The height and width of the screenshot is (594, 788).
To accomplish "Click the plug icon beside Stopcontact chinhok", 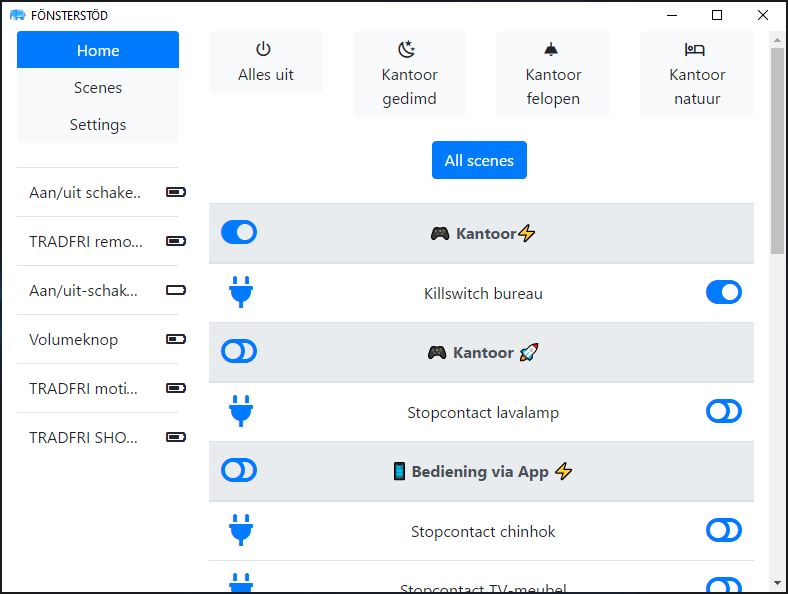I will [x=240, y=530].
